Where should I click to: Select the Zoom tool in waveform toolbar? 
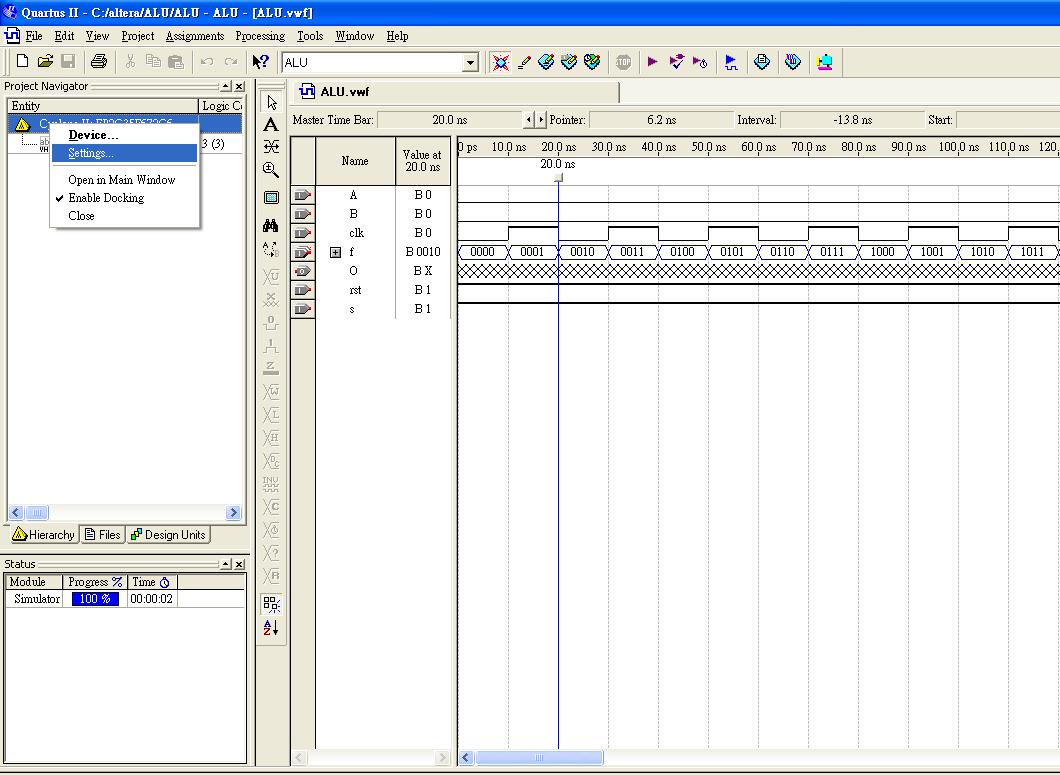pyautogui.click(x=271, y=170)
